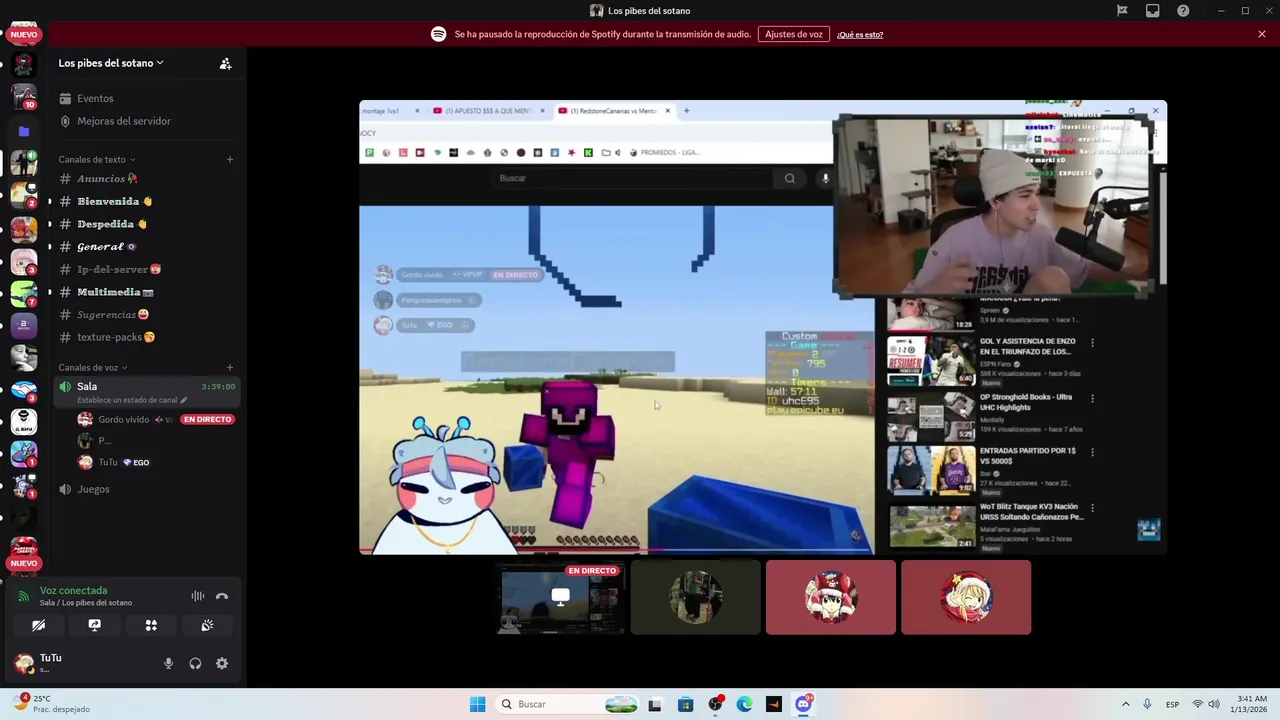
Task: Dismiss the Spotify paused banner
Action: 1262,34
